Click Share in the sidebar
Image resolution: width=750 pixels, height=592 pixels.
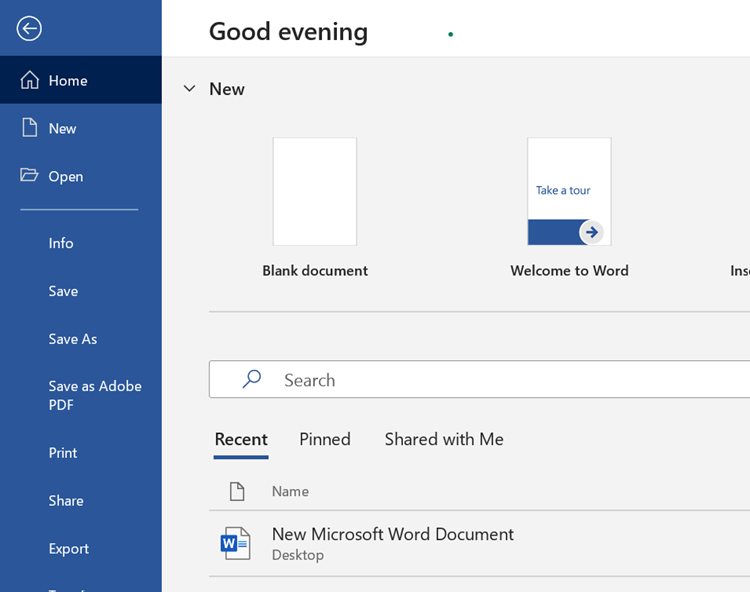point(66,501)
